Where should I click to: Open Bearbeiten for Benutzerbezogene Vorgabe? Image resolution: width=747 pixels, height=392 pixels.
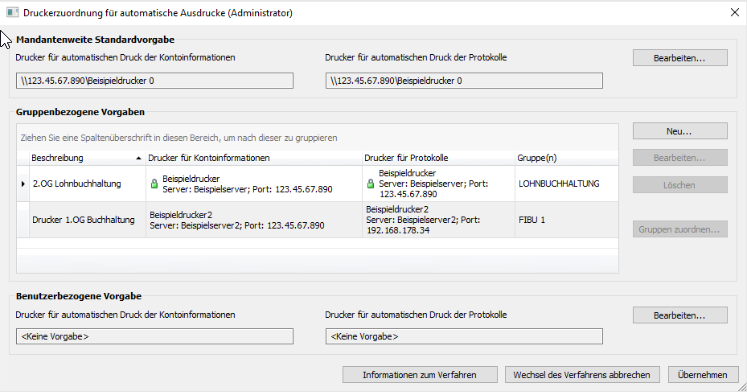point(680,315)
